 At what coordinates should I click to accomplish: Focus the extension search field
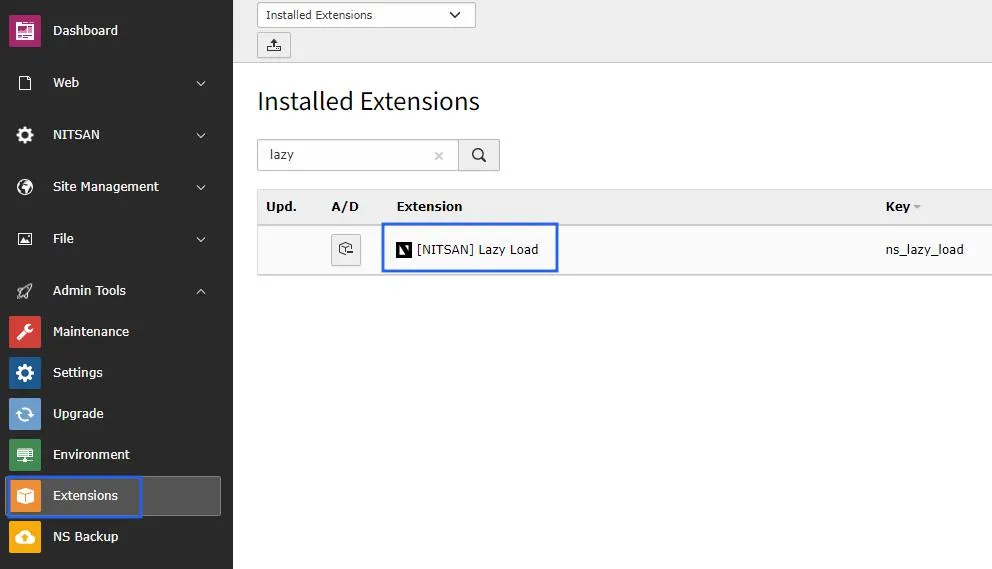point(357,155)
